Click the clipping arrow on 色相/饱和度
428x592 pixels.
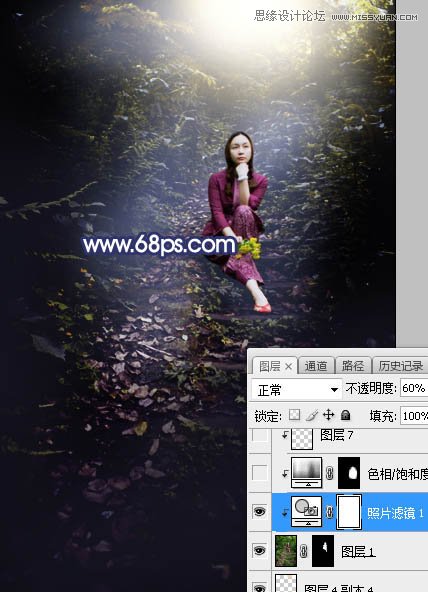coord(285,473)
